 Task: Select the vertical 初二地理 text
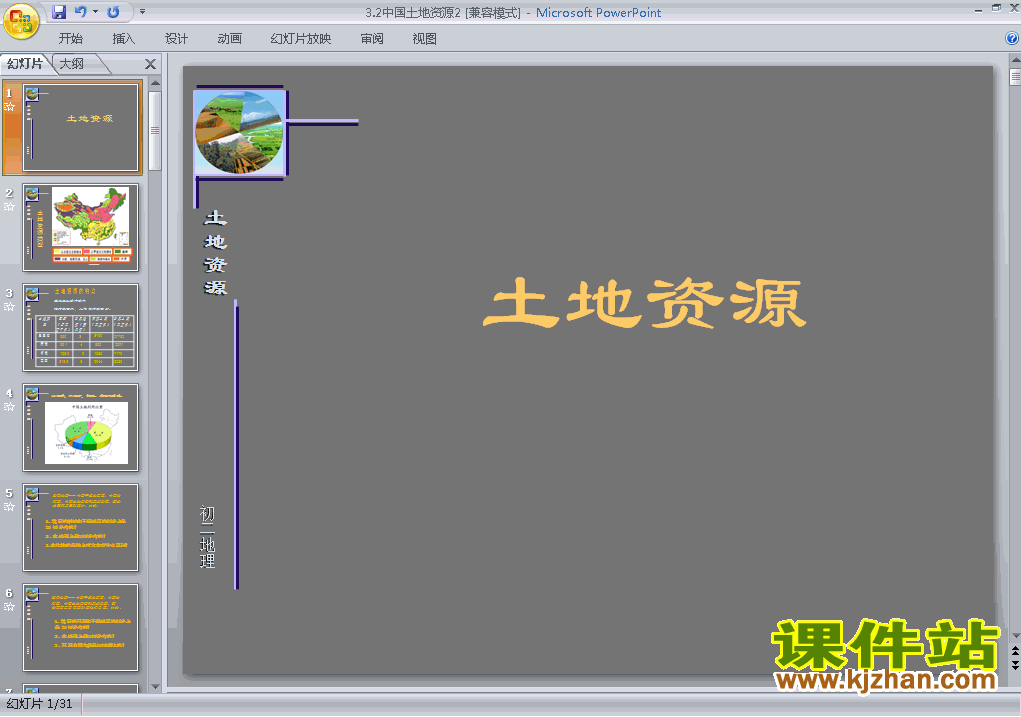207,537
